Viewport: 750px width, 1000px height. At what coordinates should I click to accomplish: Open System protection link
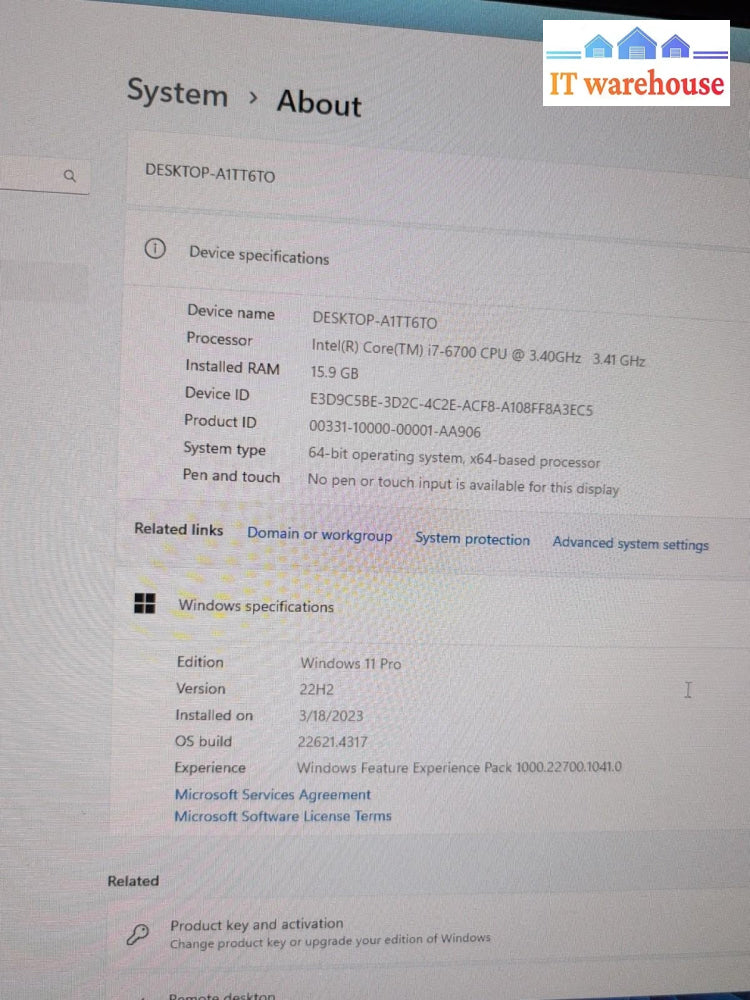[x=472, y=539]
